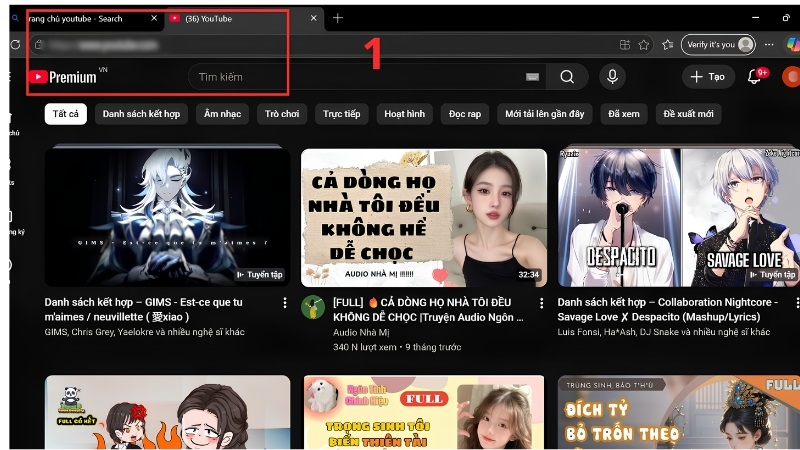The height and width of the screenshot is (450, 800).
Task: Click the search magnifier button
Action: coord(567,77)
